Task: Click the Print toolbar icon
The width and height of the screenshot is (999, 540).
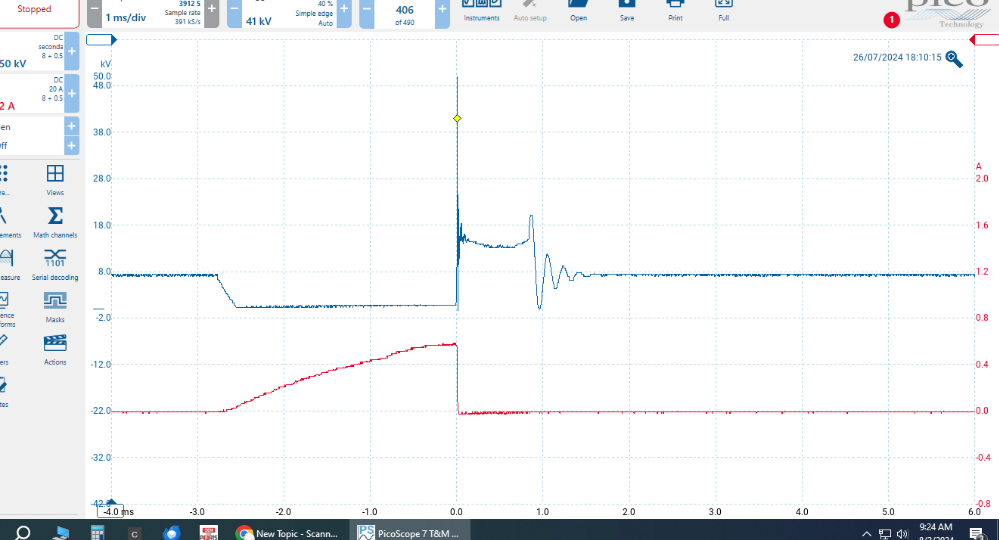Action: coord(675,10)
